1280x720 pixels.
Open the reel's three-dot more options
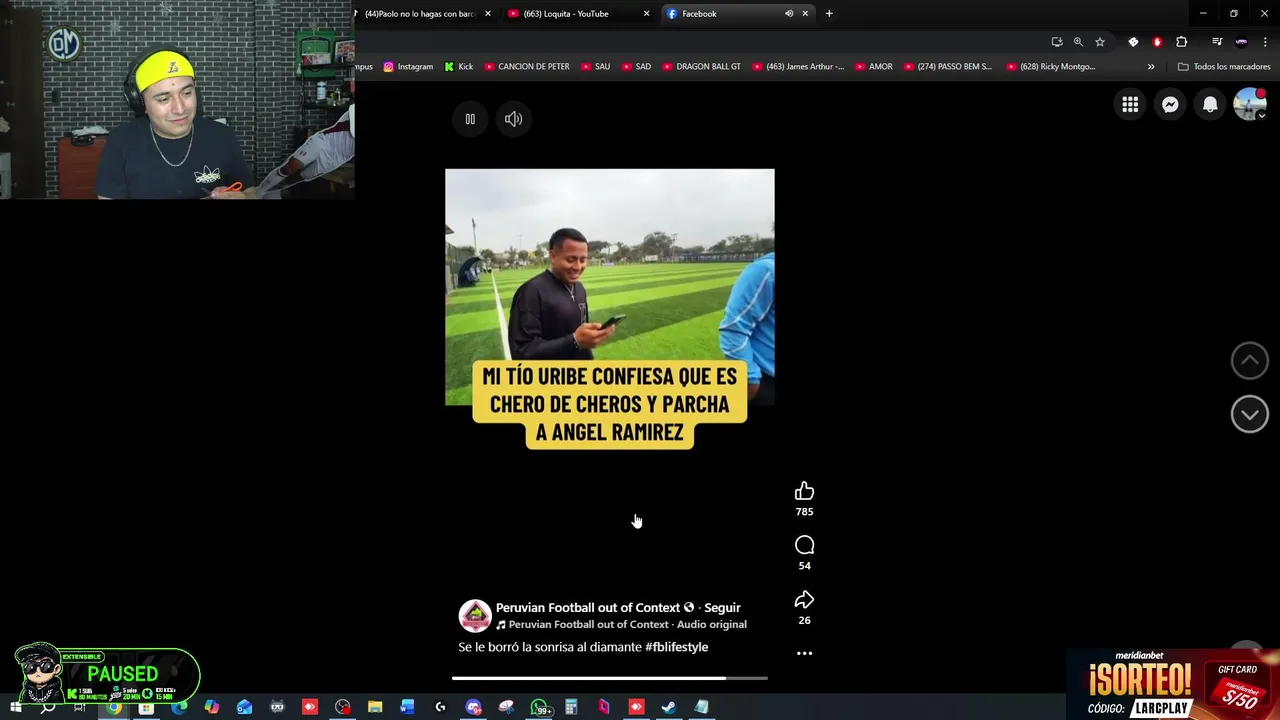pyautogui.click(x=804, y=653)
